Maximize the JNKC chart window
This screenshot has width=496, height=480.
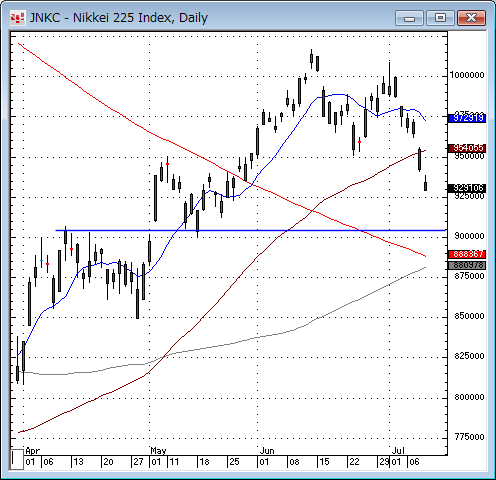[440, 18]
